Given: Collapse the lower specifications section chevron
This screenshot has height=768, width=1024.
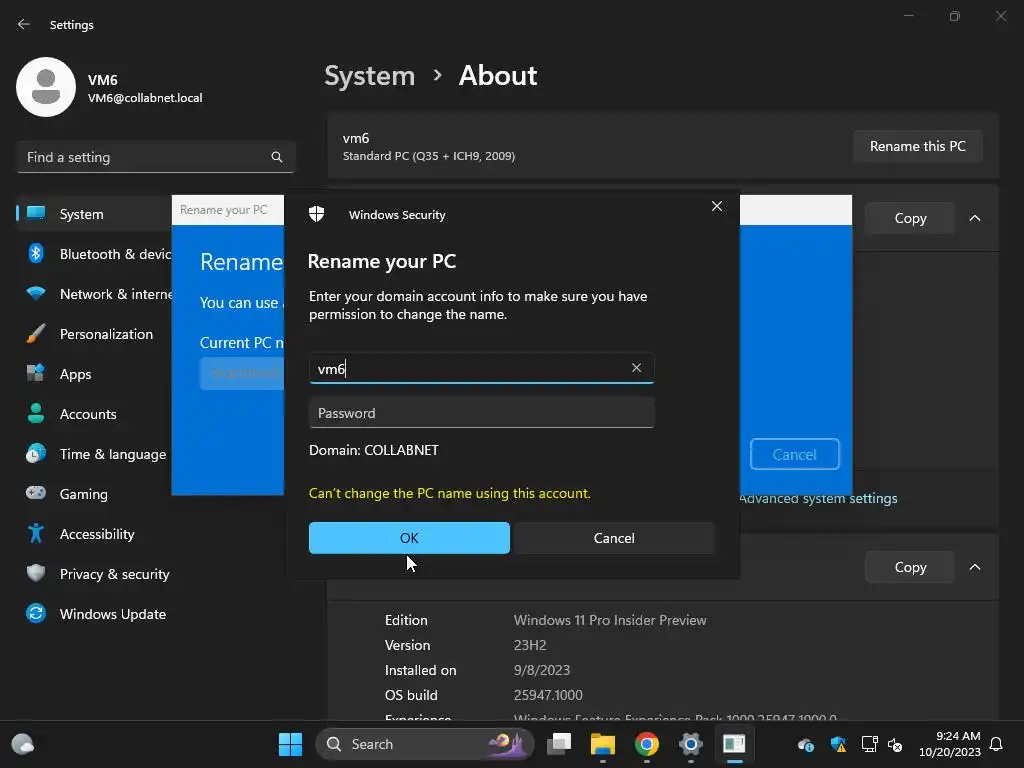Looking at the screenshot, I should 975,567.
